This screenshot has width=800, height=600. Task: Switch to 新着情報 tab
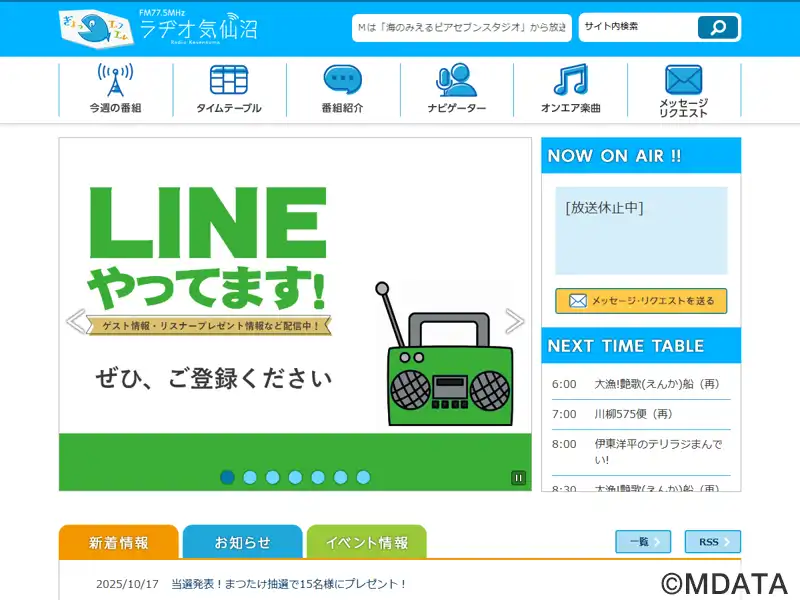tap(119, 542)
